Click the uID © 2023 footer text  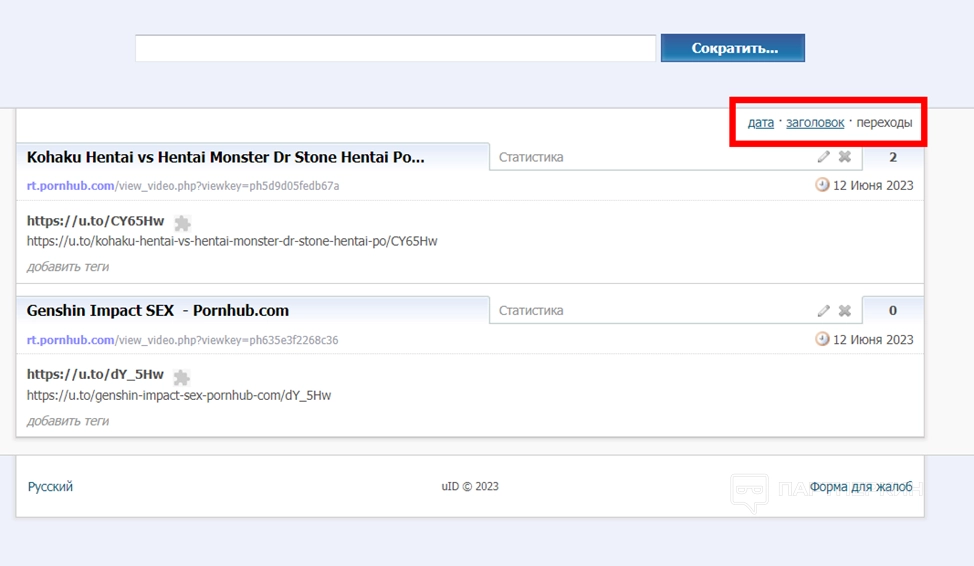(x=470, y=486)
